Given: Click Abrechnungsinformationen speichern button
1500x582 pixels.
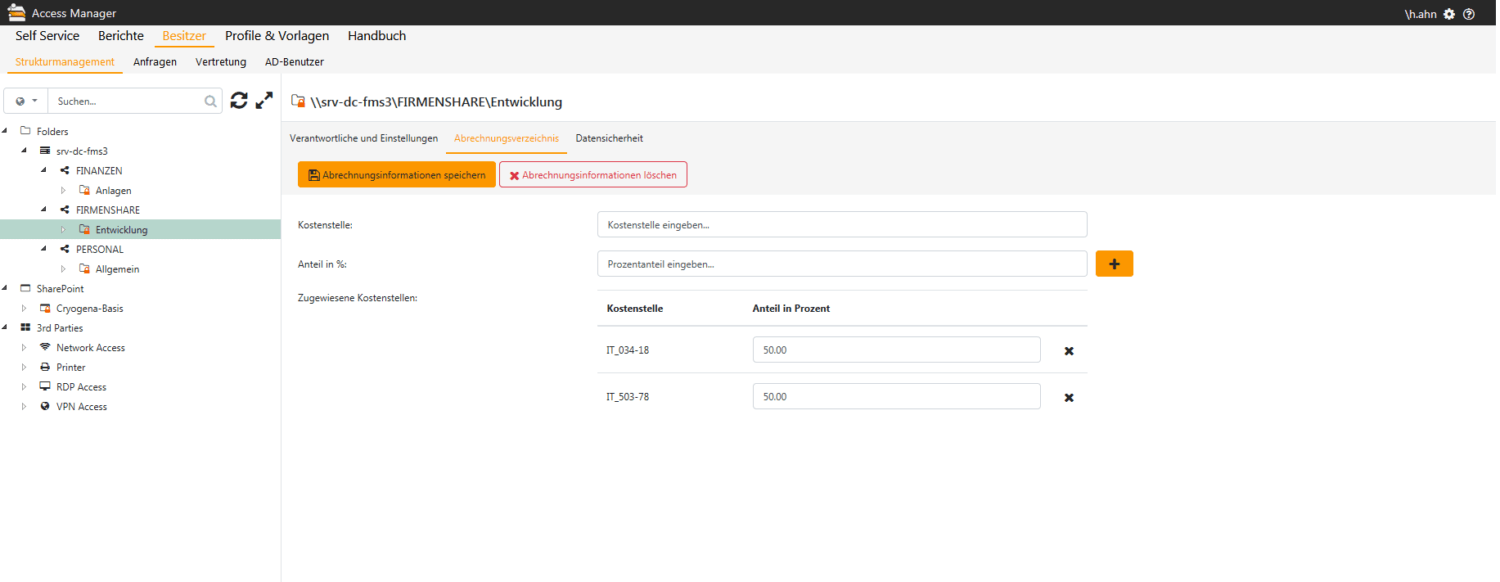Looking at the screenshot, I should pyautogui.click(x=397, y=175).
